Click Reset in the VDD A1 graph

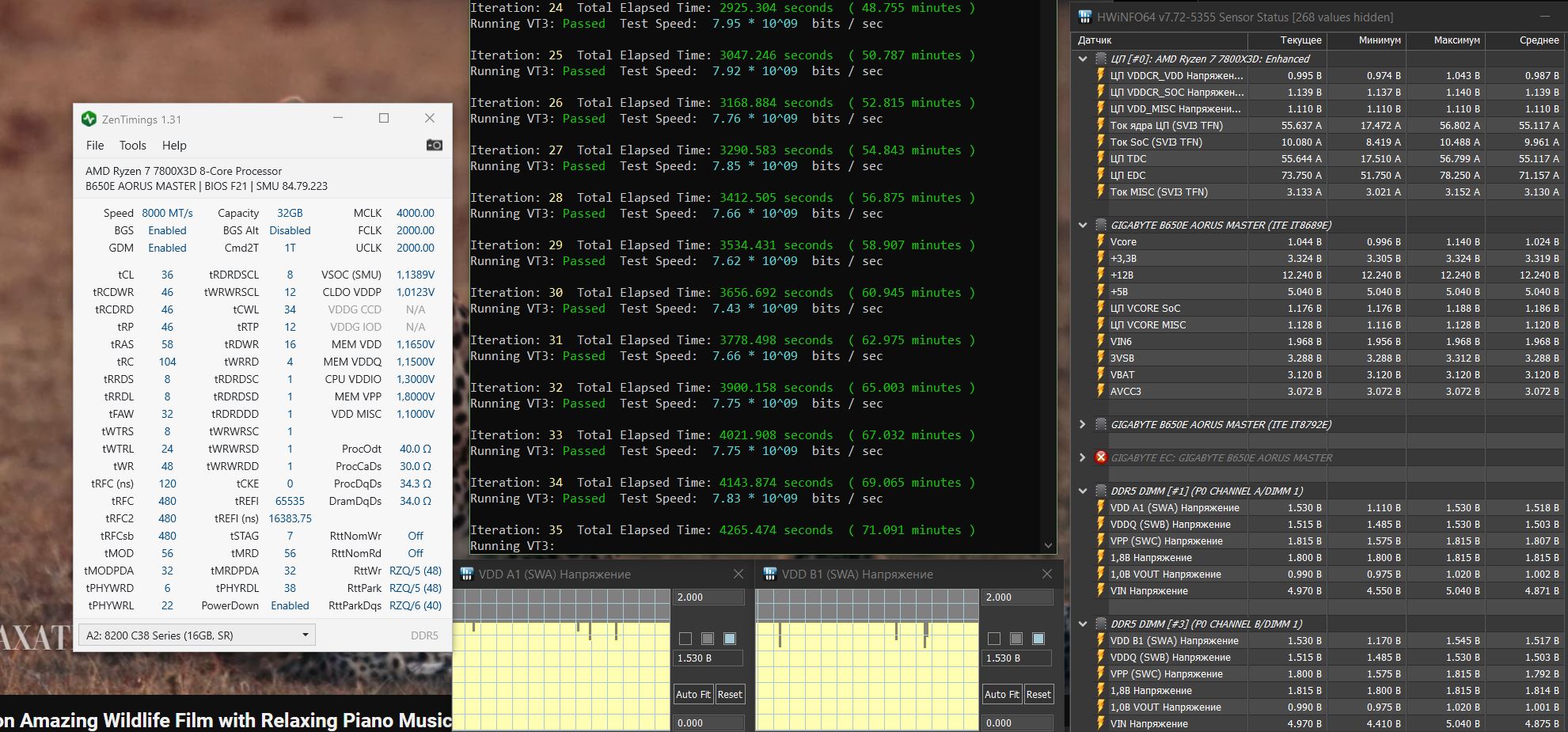(729, 694)
